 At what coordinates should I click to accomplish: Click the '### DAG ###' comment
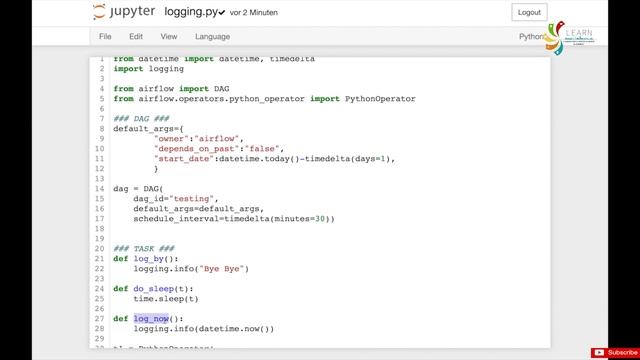(x=141, y=119)
